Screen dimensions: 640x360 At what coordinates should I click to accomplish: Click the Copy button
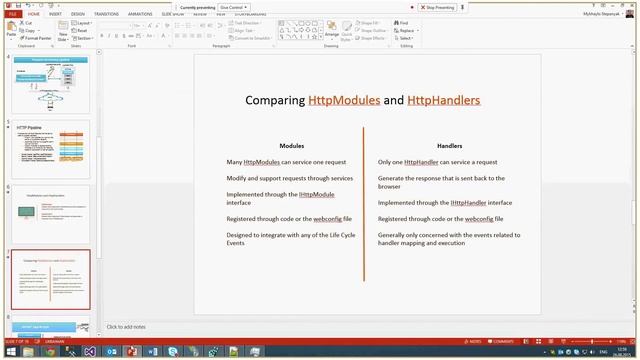28,31
